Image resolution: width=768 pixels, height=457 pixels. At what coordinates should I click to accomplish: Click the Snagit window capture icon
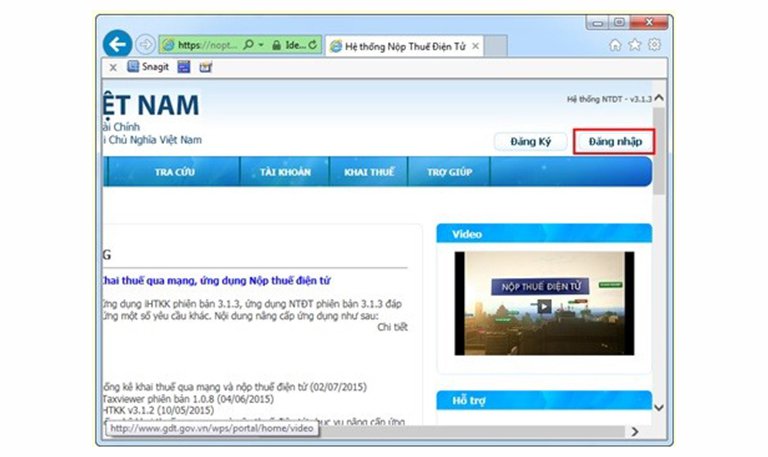(184, 67)
